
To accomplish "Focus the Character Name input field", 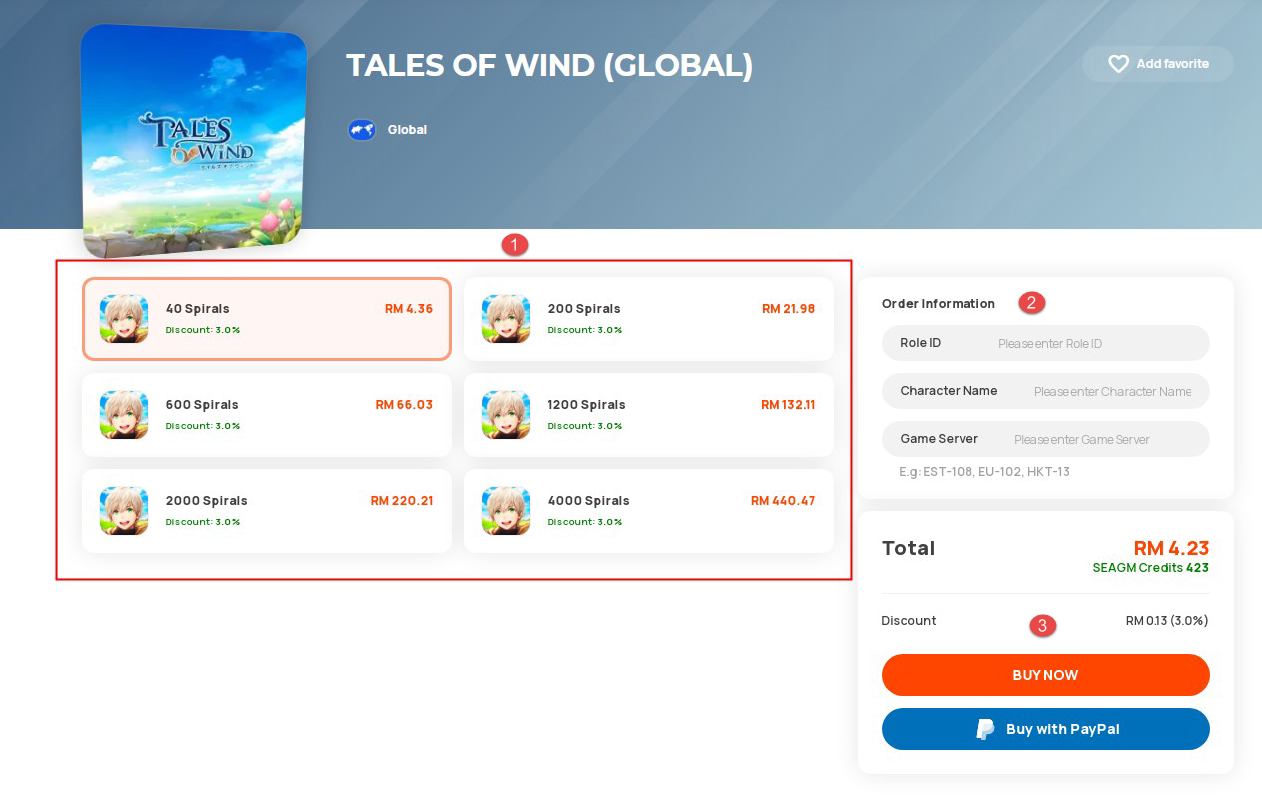I will tap(1046, 391).
